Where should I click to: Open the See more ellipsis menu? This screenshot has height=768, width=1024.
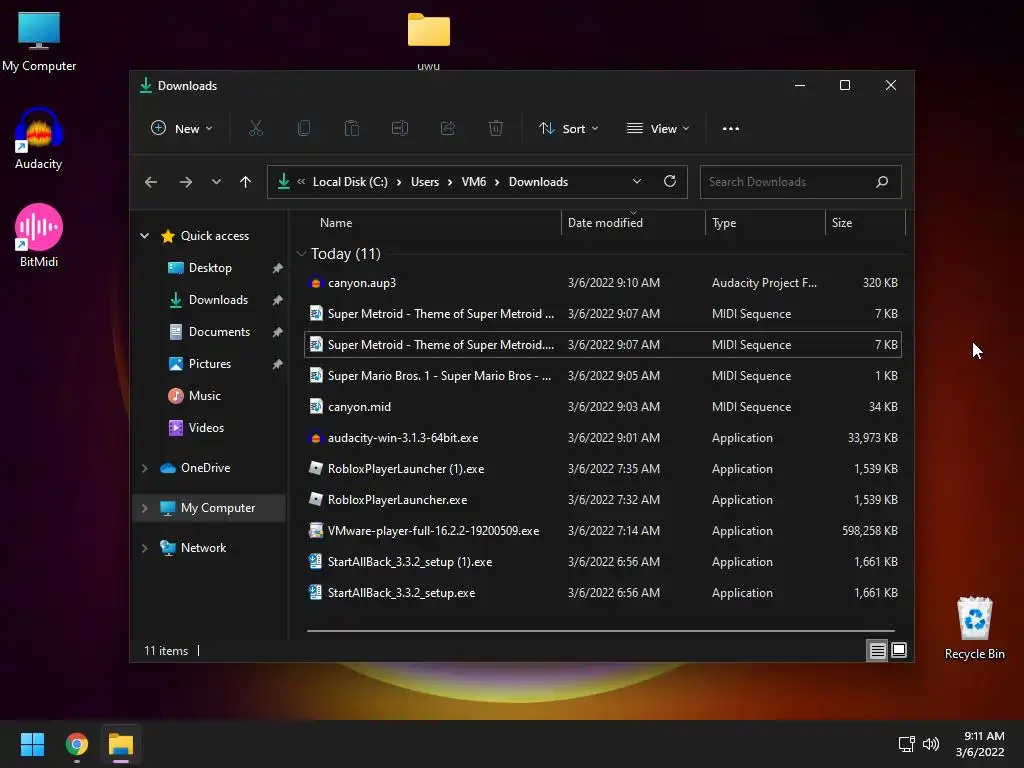point(731,129)
